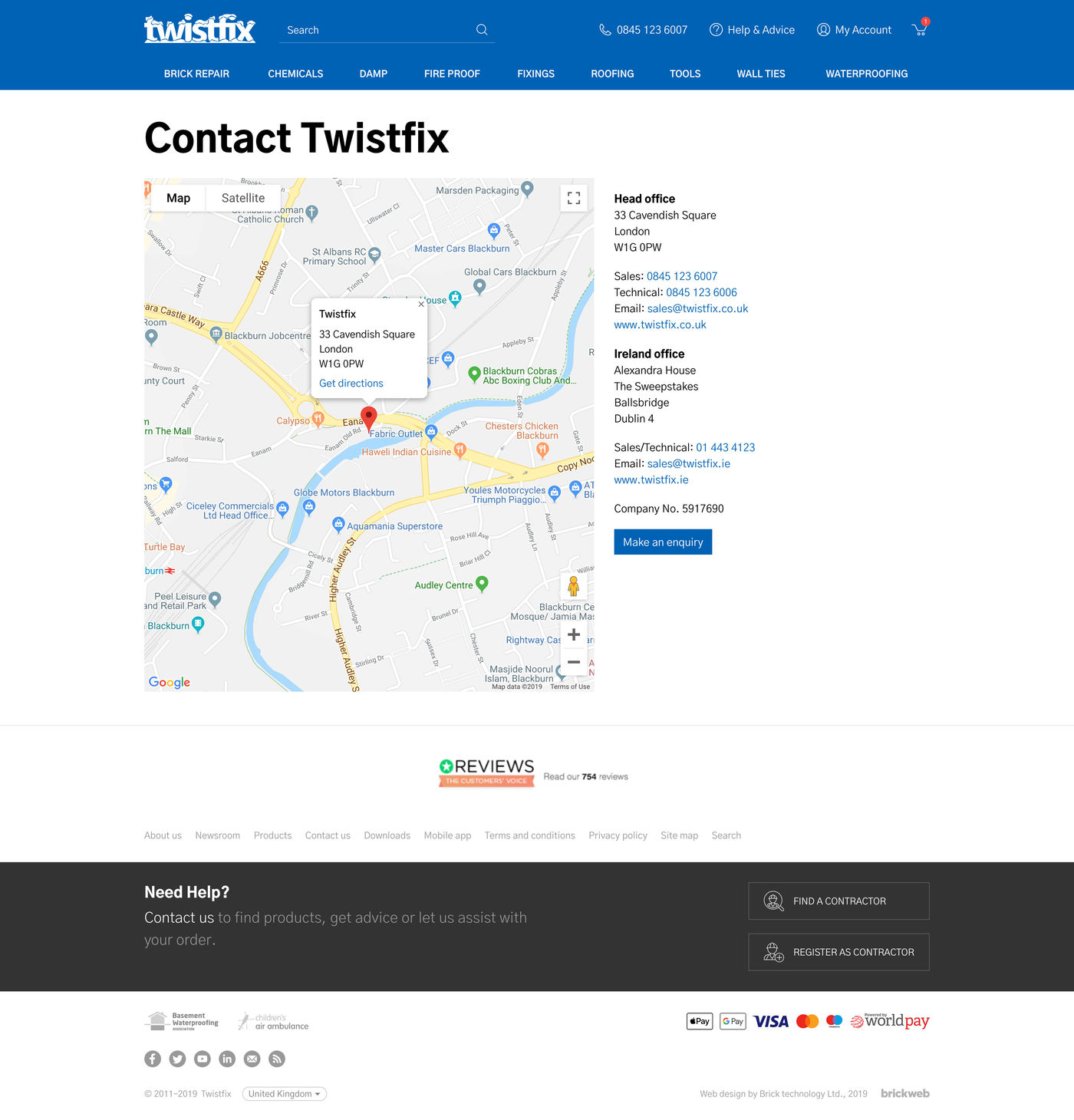The image size is (1074, 1120).
Task: Toggle fullscreen view on the map
Action: click(574, 198)
